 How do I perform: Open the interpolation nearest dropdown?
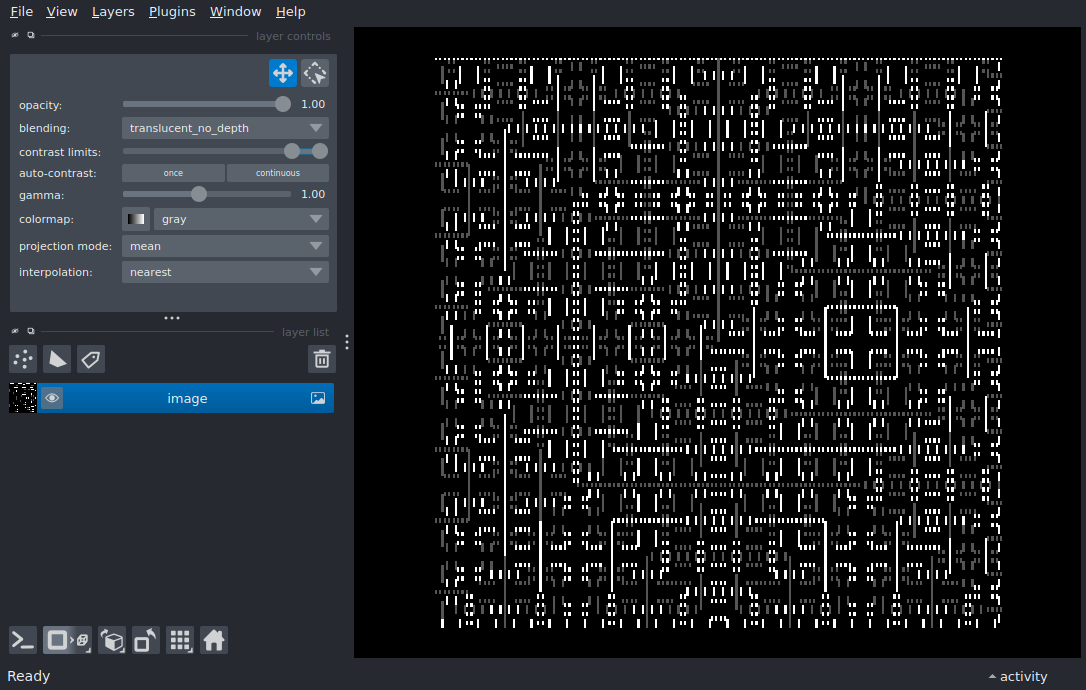pos(225,272)
